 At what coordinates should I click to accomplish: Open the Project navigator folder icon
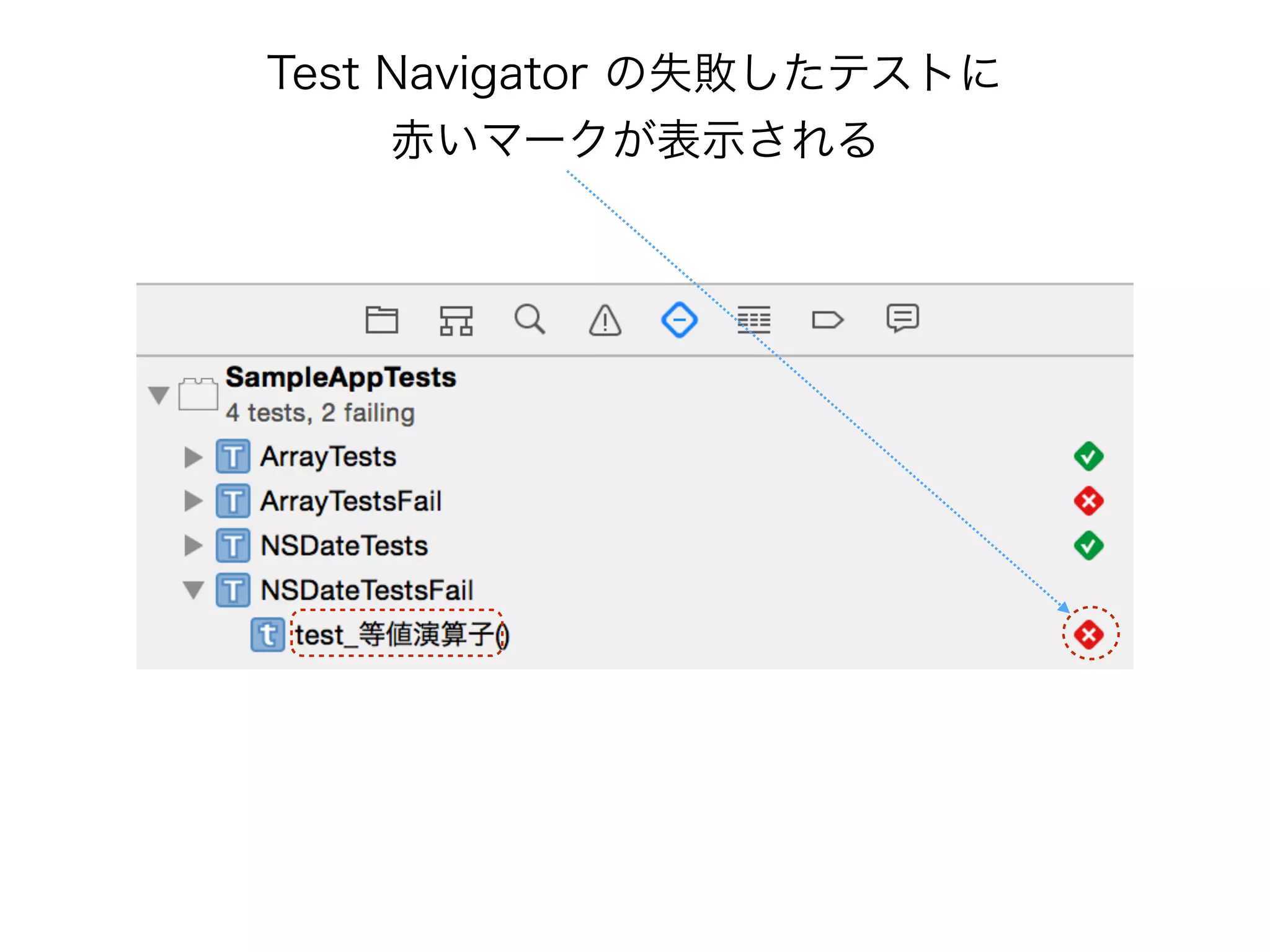[x=381, y=320]
